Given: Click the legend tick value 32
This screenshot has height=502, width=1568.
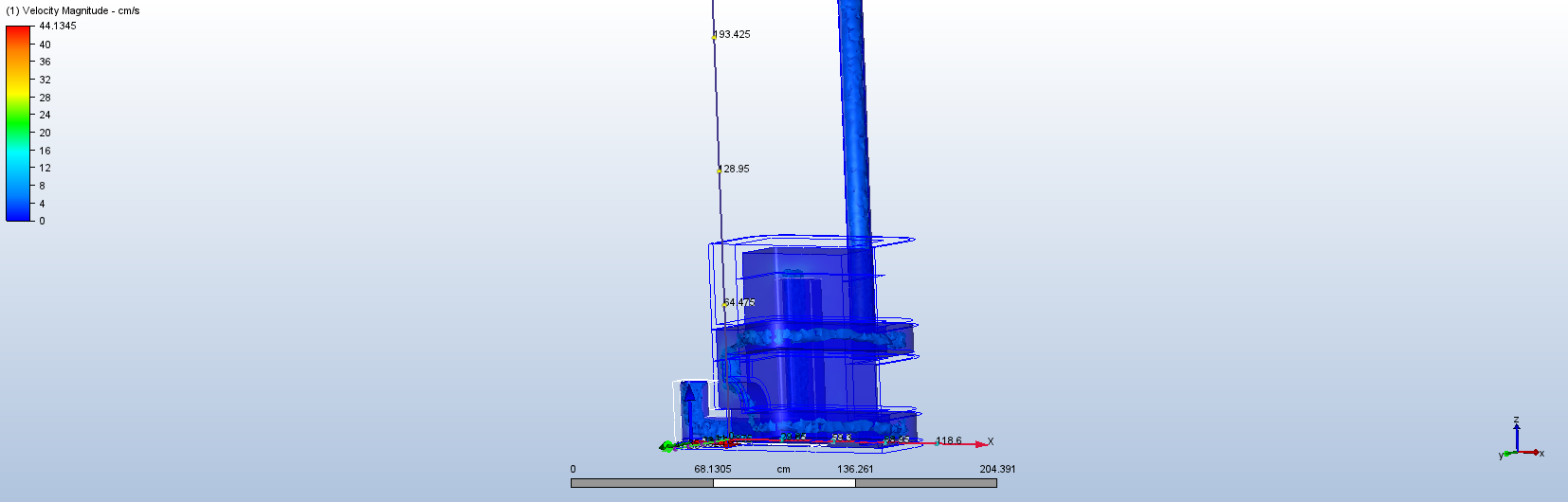Looking at the screenshot, I should (45, 80).
